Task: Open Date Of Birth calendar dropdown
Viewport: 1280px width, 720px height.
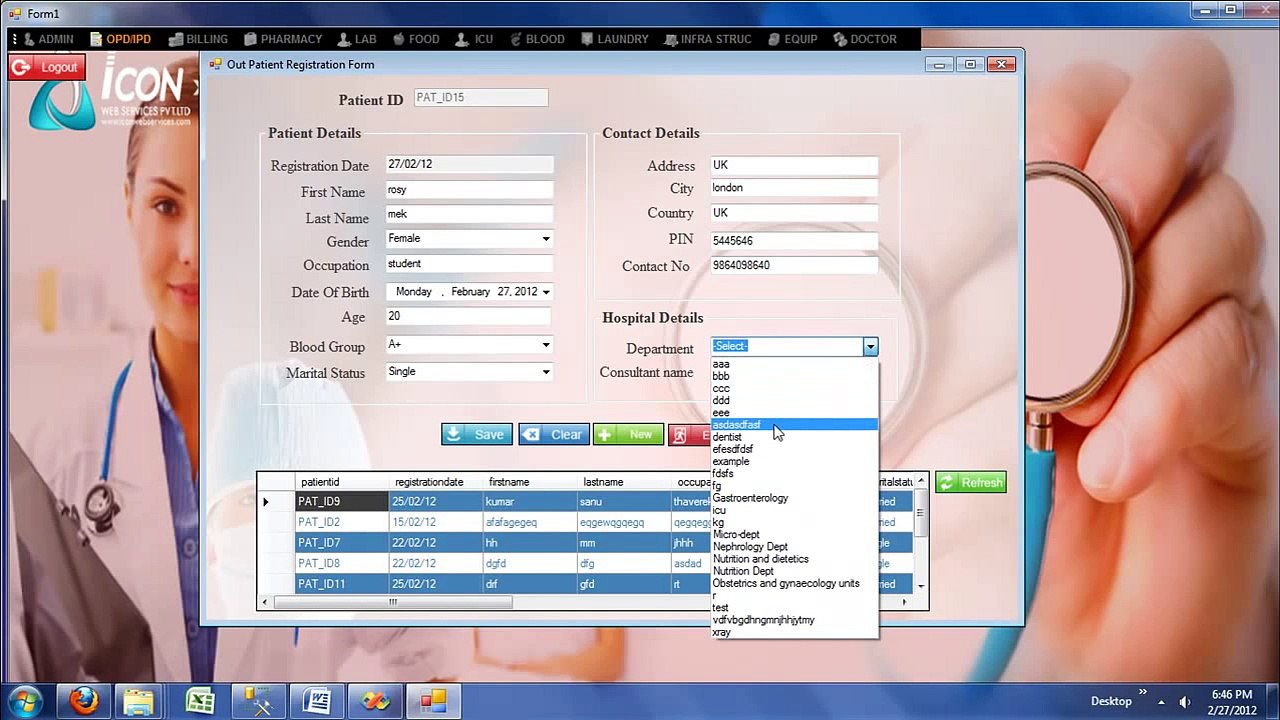Action: 546,292
